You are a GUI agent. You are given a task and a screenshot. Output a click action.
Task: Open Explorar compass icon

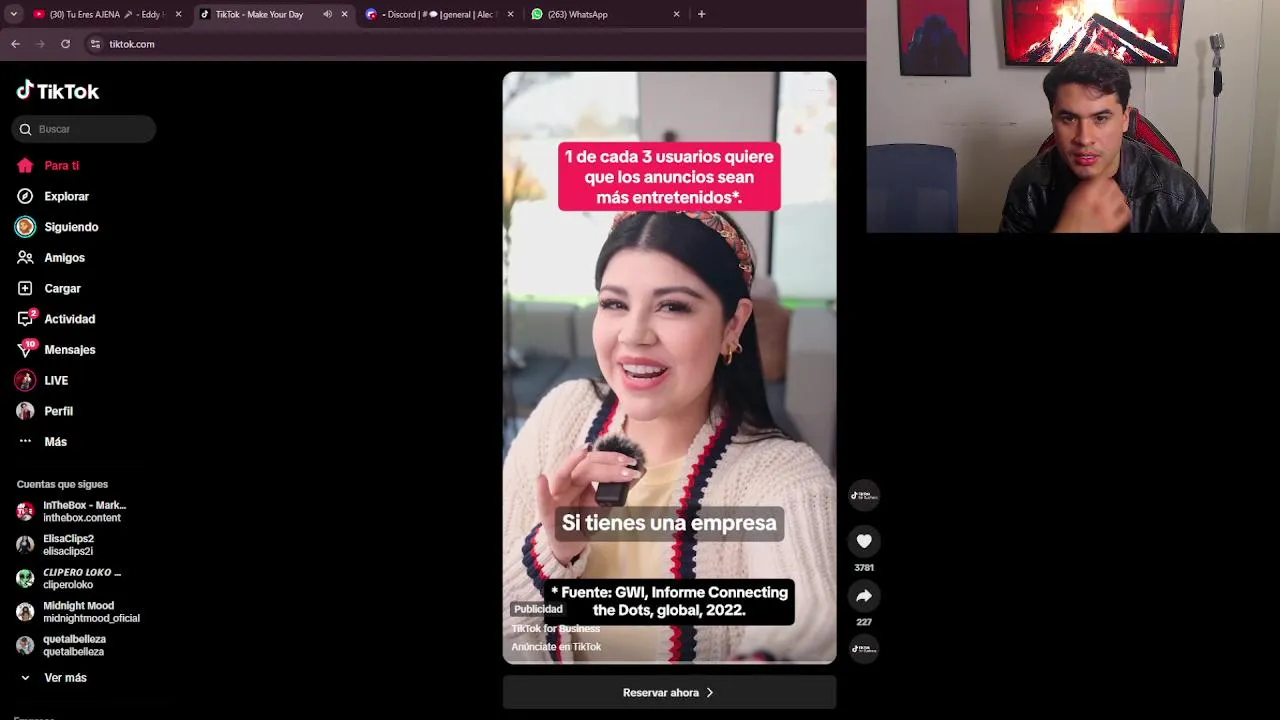(25, 197)
